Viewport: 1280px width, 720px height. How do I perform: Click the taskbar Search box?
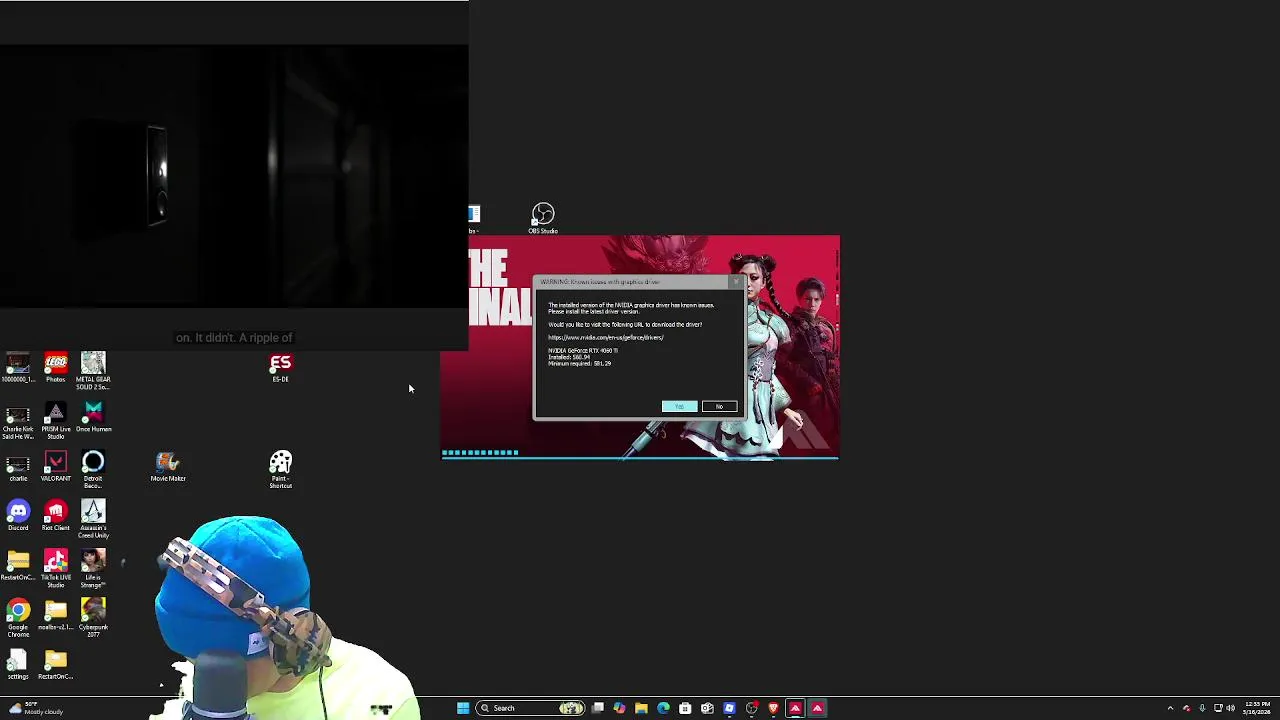[531, 708]
